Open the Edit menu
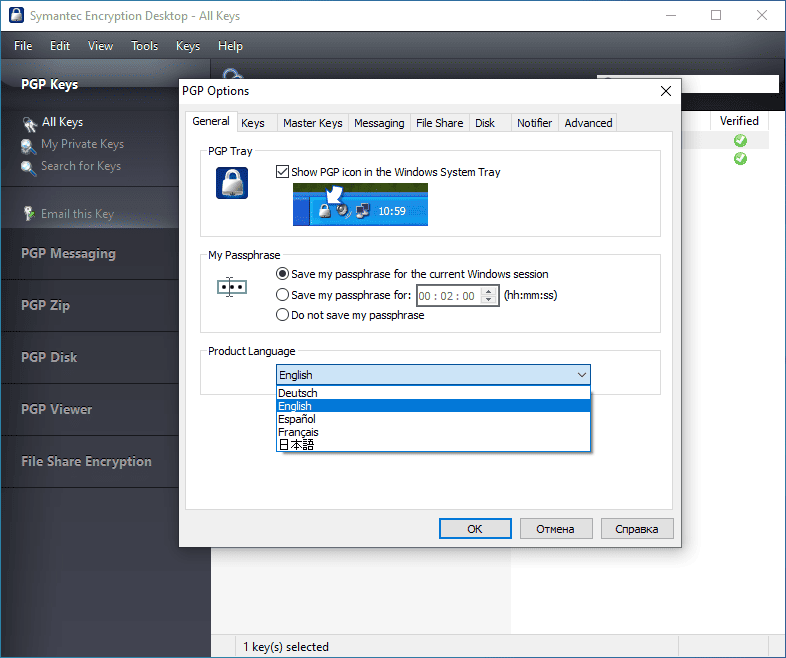This screenshot has width=786, height=658. tap(60, 46)
